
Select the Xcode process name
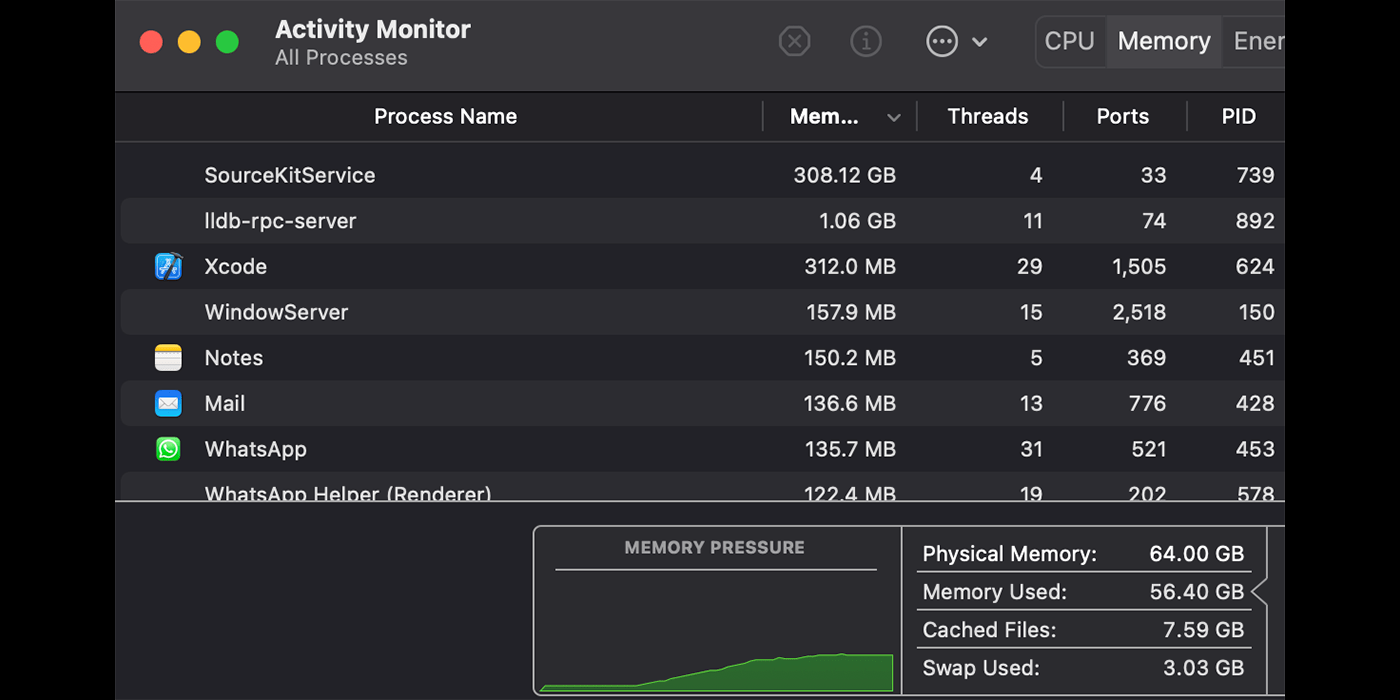coord(235,267)
